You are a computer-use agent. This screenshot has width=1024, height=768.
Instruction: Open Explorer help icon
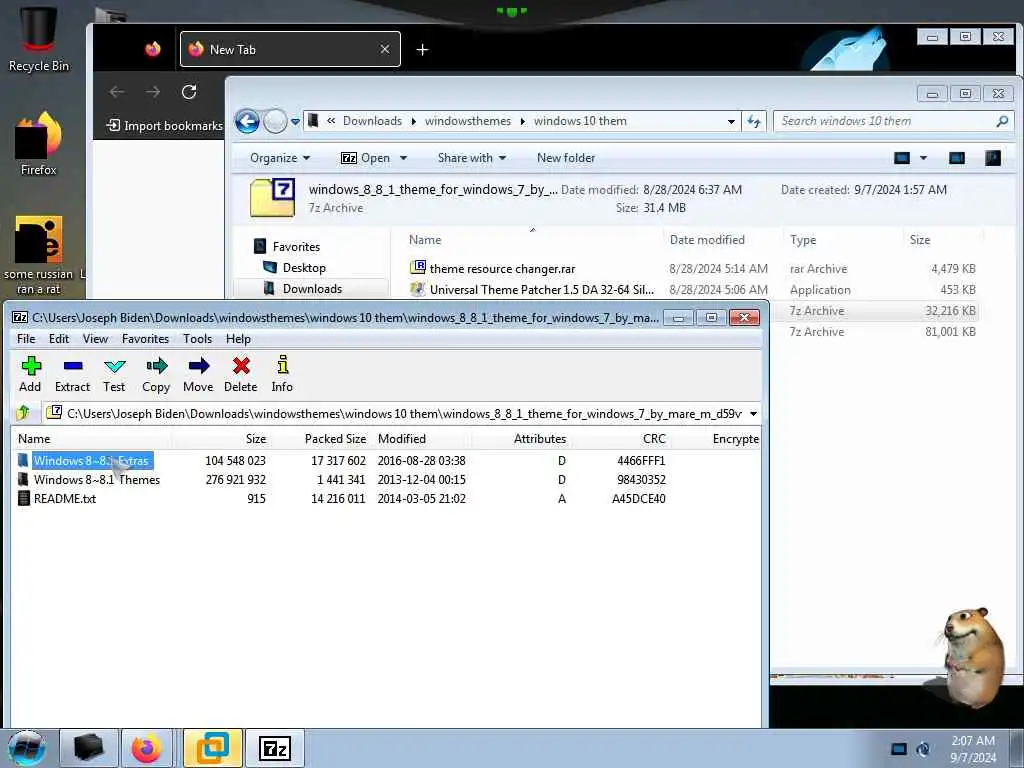[993, 158]
